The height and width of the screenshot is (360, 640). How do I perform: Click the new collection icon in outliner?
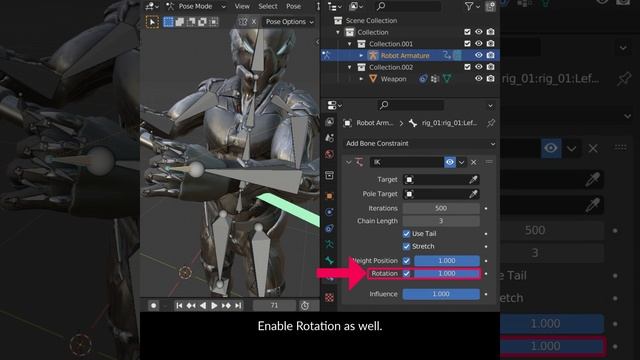pyautogui.click(x=490, y=6)
